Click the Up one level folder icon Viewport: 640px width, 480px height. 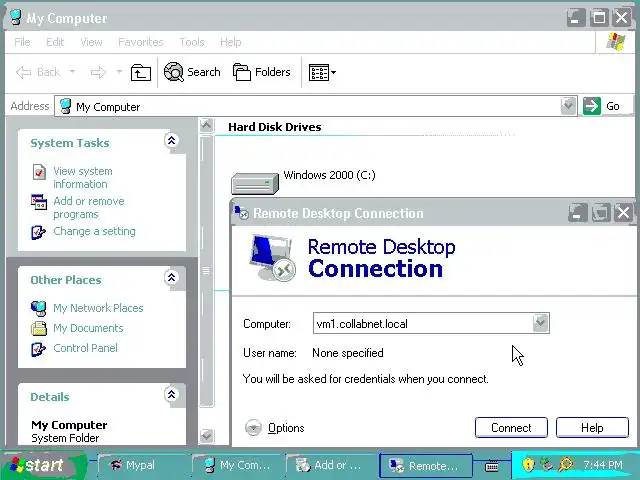click(141, 73)
